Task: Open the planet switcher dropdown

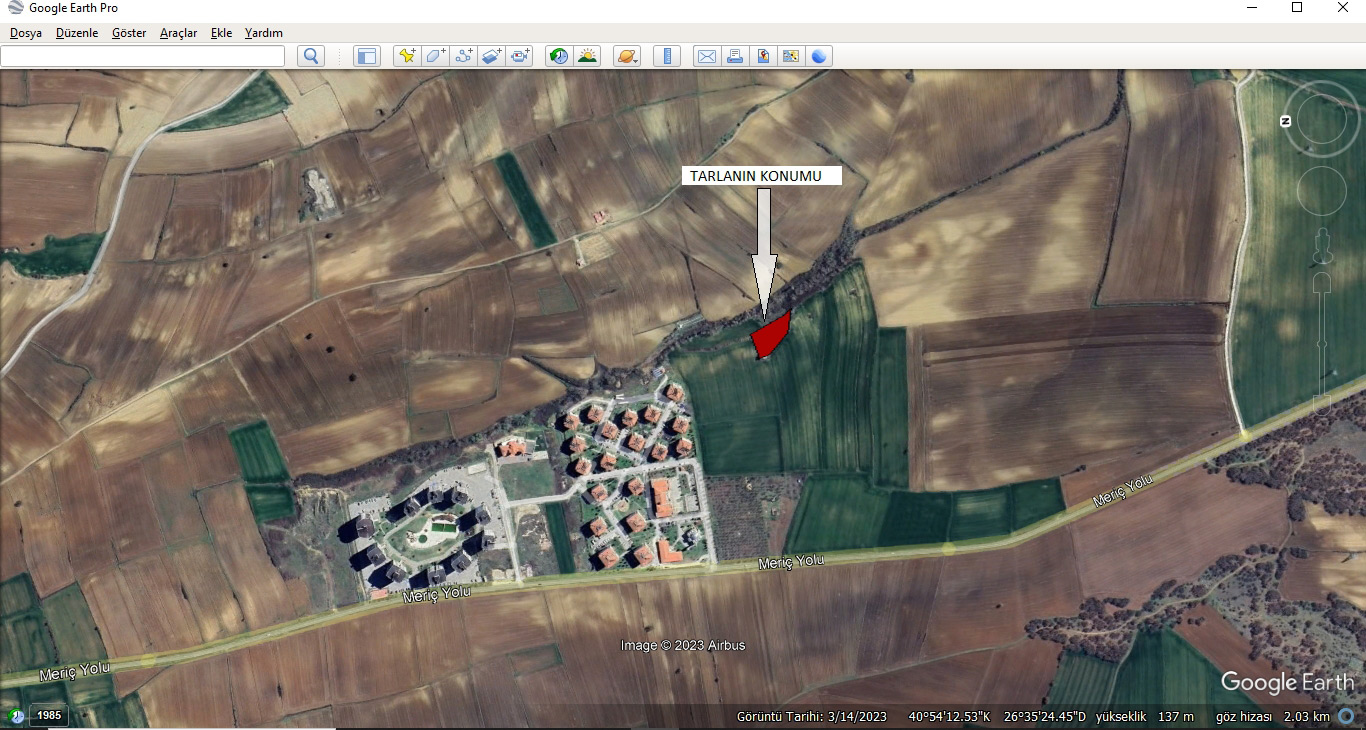Action: tap(627, 56)
